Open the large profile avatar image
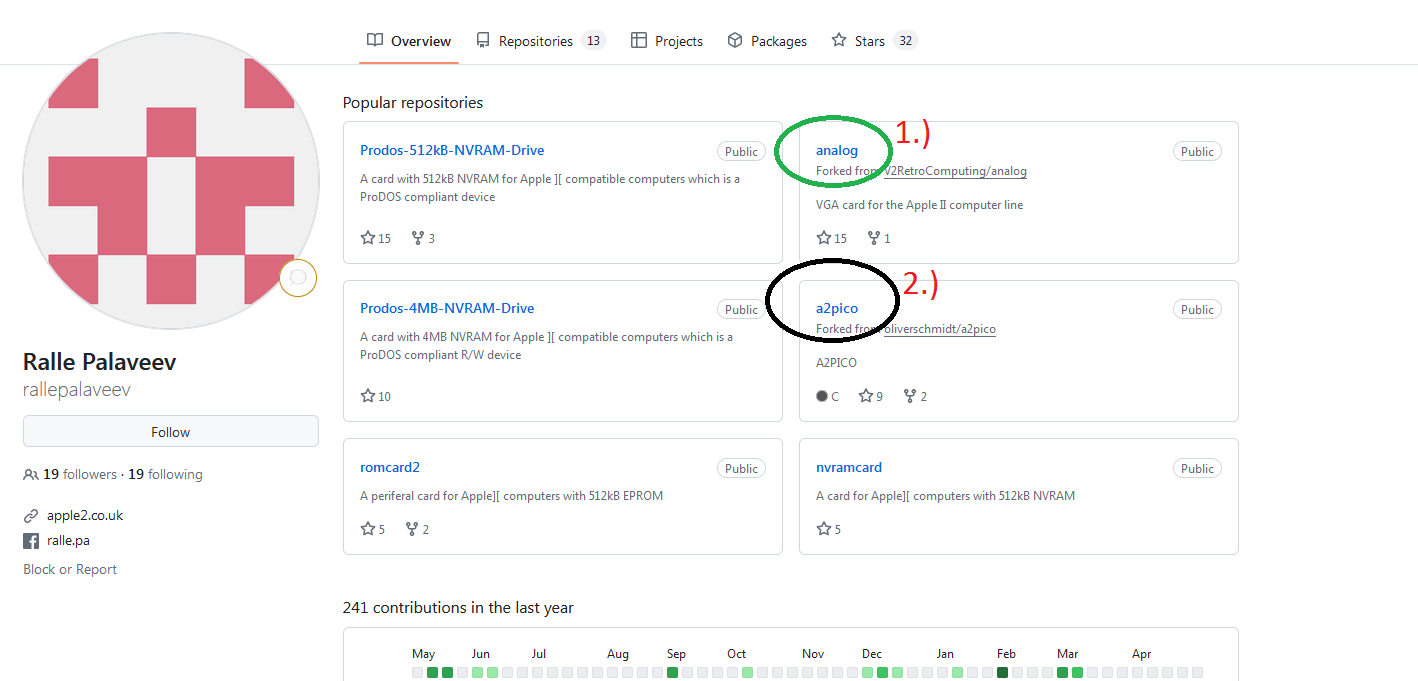Viewport: 1418px width, 681px height. pos(171,181)
